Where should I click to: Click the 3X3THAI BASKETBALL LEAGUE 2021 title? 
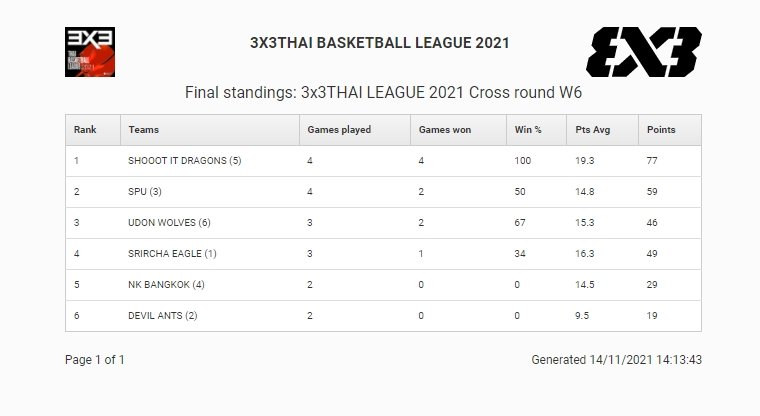pos(379,43)
